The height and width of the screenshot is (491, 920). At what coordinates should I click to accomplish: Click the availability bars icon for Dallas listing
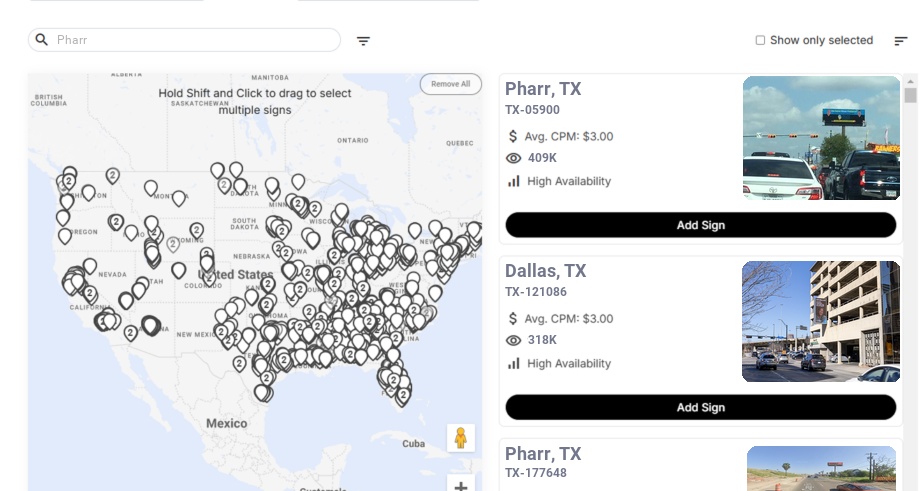(514, 363)
